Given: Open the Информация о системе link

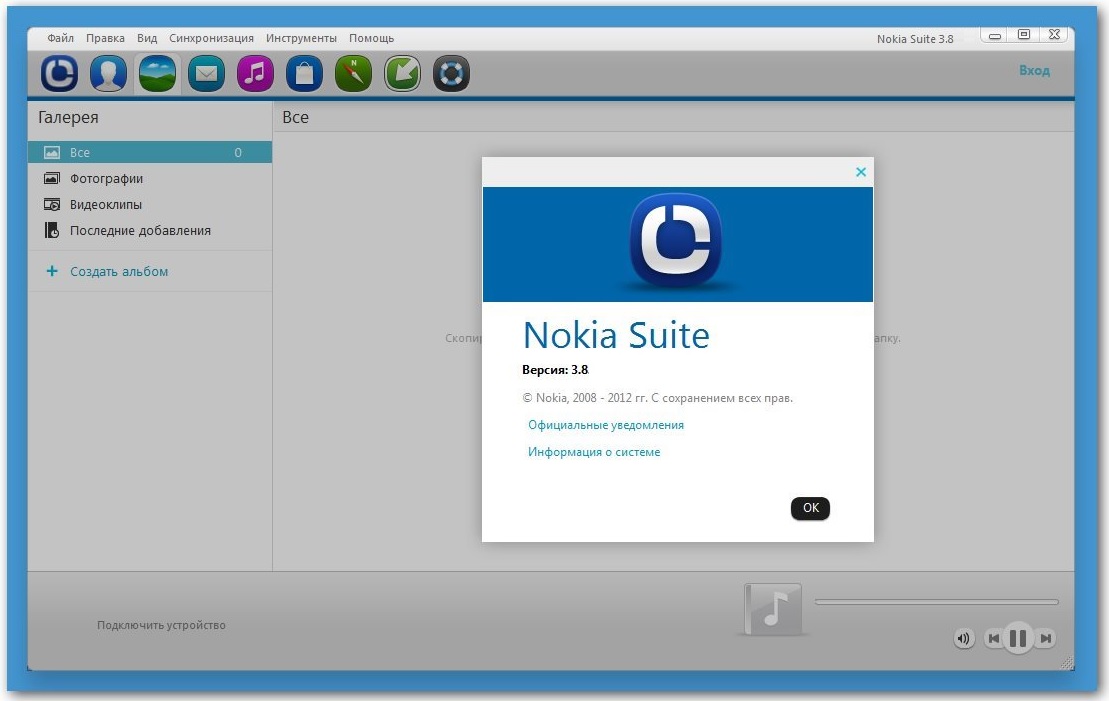Looking at the screenshot, I should click(x=594, y=452).
